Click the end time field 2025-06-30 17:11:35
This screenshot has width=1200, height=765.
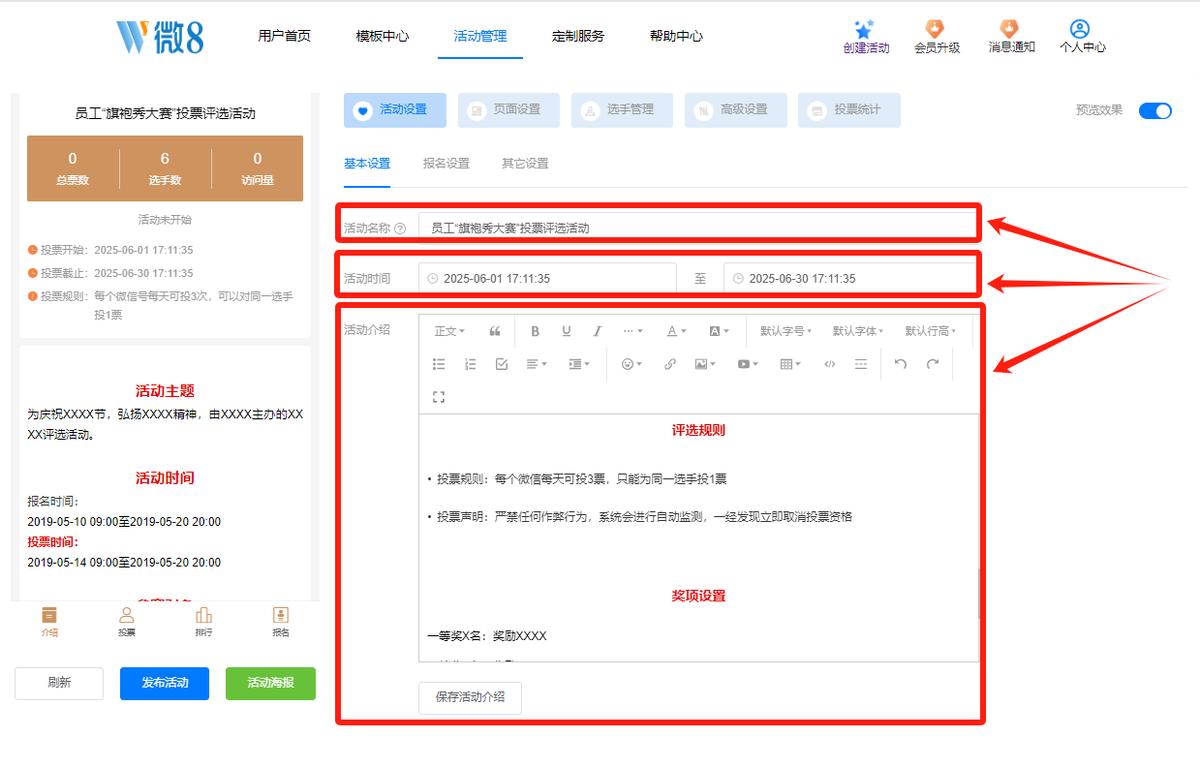(x=850, y=279)
